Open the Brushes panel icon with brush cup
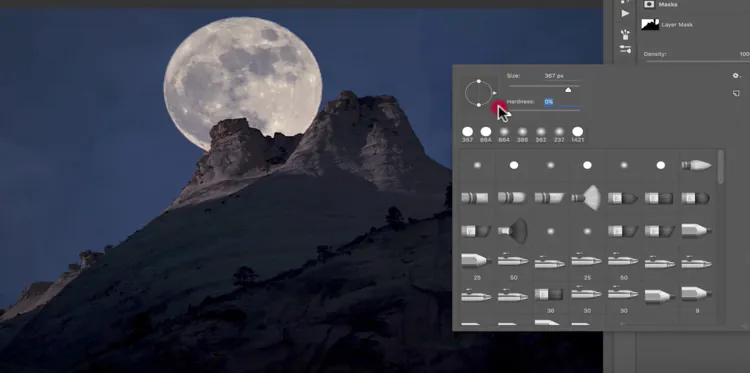 625,34
